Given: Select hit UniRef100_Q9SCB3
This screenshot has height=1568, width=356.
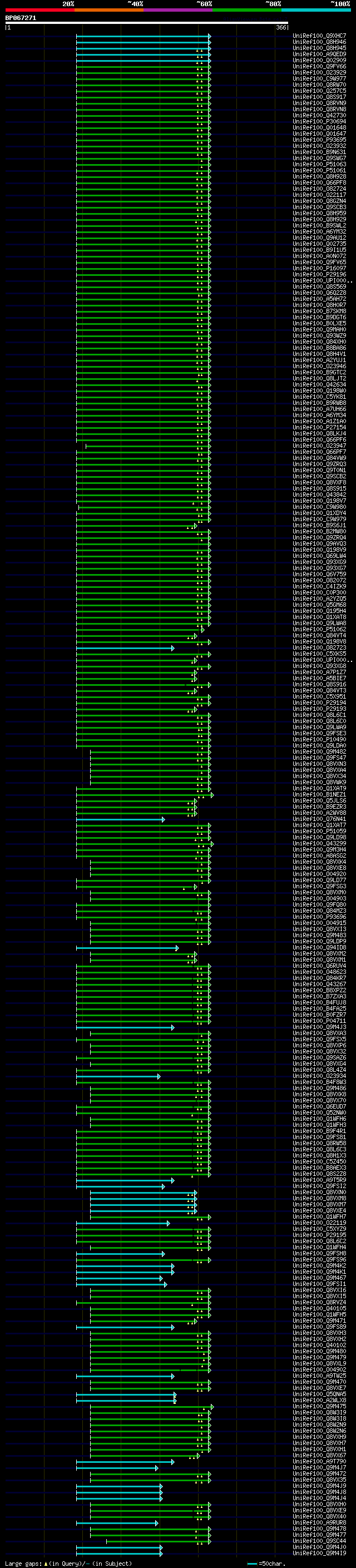Looking at the screenshot, I should pyautogui.click(x=319, y=207).
